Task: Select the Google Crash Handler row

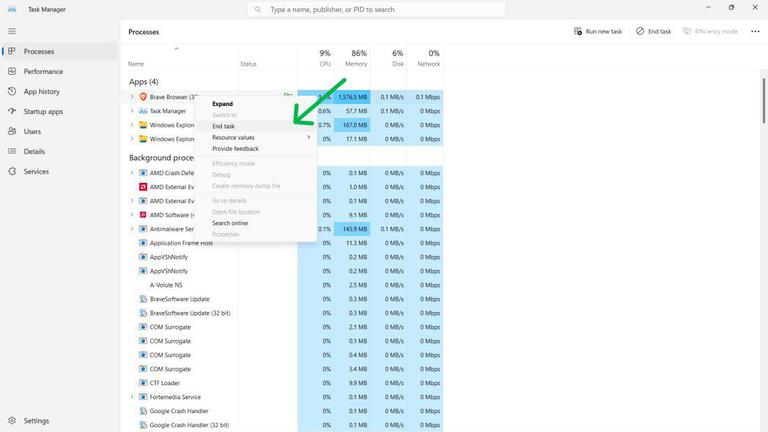Action: tap(282, 411)
